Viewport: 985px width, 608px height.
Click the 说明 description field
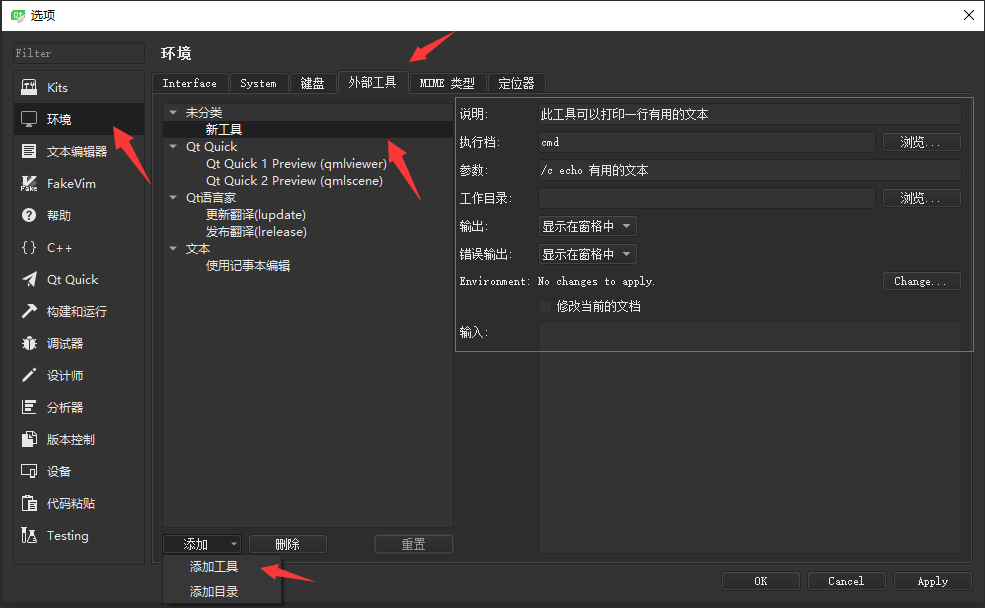(x=749, y=114)
